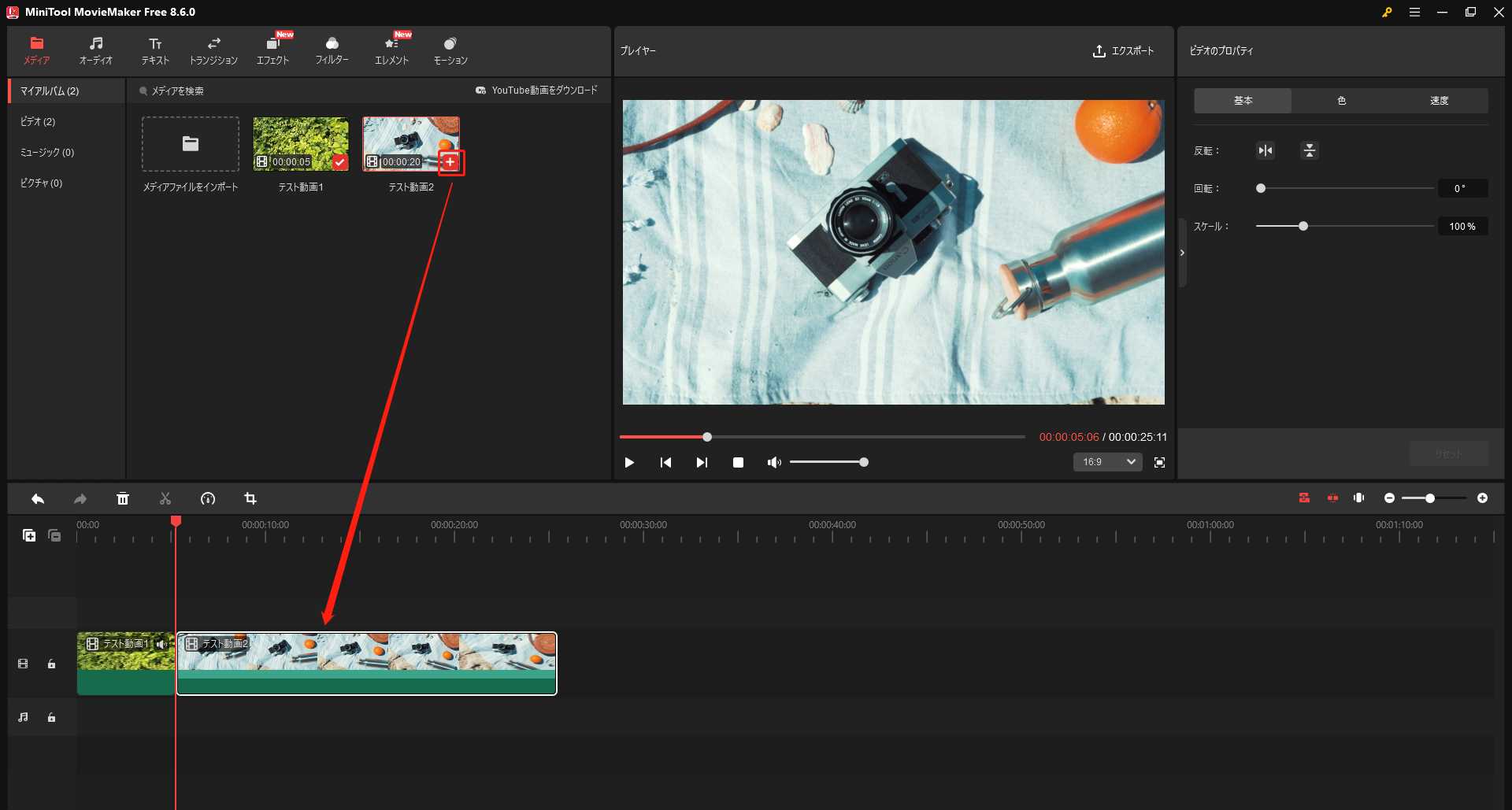This screenshot has width=1512, height=810.
Task: Undo the last action in the timeline toolbar
Action: coord(38,498)
